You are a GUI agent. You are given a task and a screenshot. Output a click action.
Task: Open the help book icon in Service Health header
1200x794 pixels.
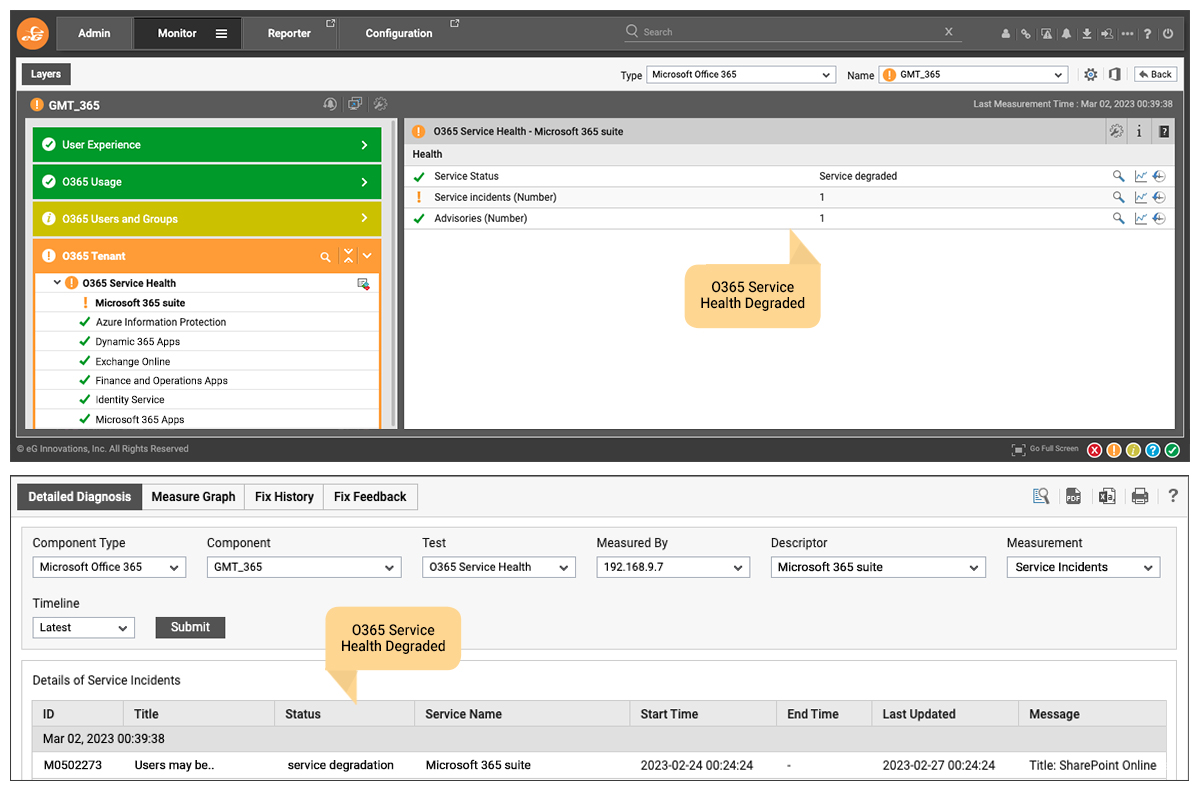click(1164, 131)
